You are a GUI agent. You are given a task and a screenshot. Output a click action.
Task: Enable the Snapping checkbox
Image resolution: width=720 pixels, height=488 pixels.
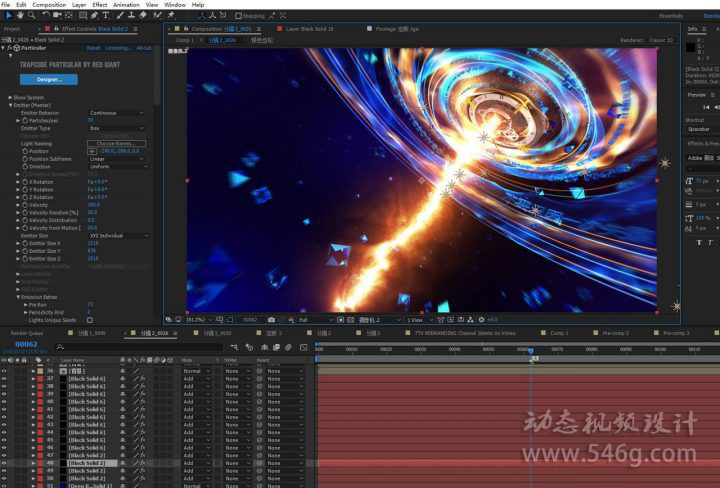pos(238,15)
